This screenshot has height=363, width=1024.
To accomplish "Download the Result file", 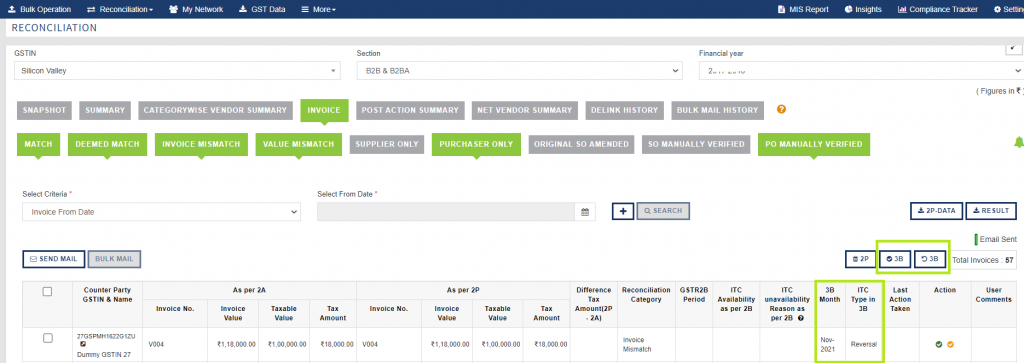I will [x=991, y=211].
